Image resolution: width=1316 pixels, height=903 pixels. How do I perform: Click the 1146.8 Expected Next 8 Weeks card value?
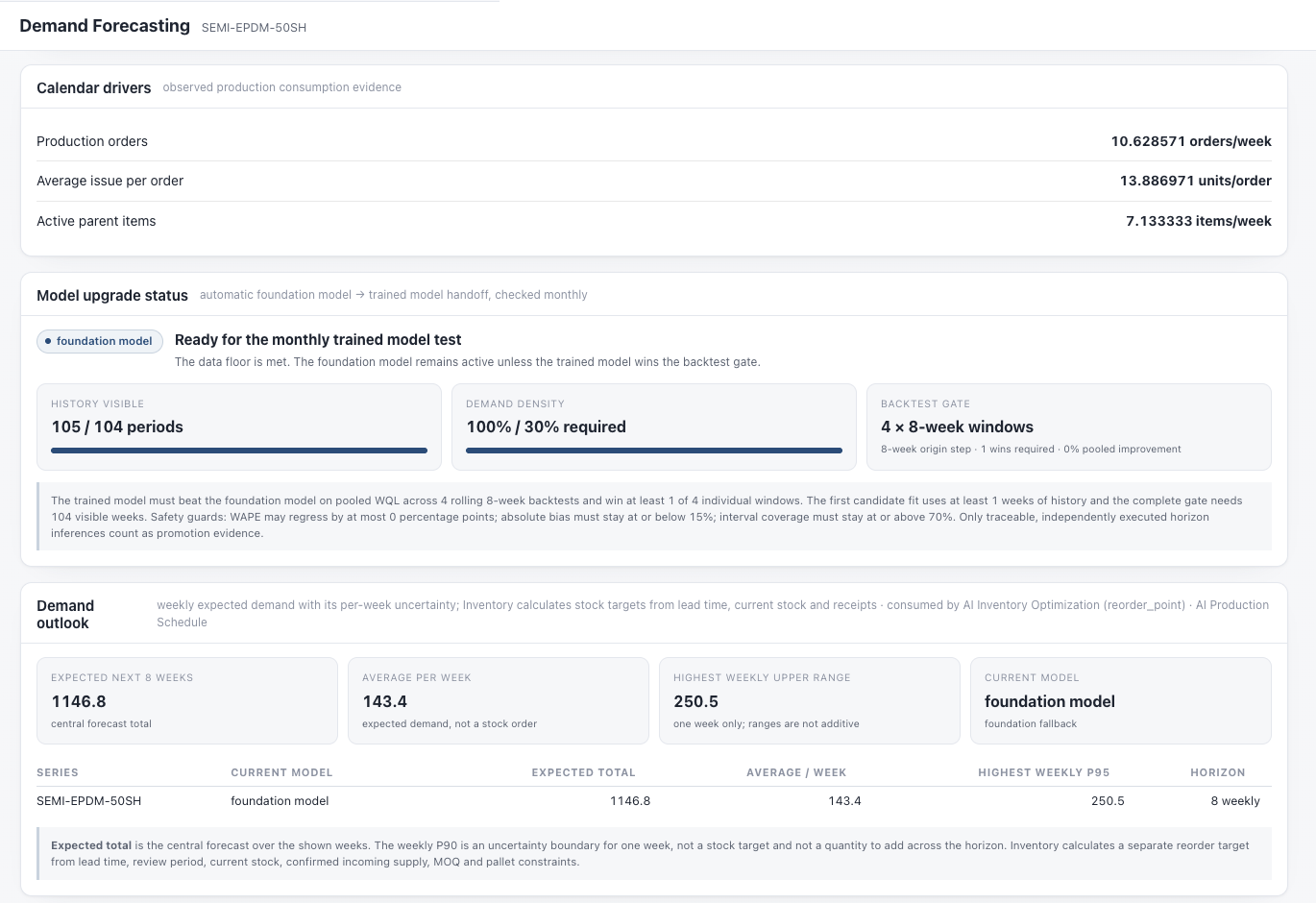pos(79,701)
